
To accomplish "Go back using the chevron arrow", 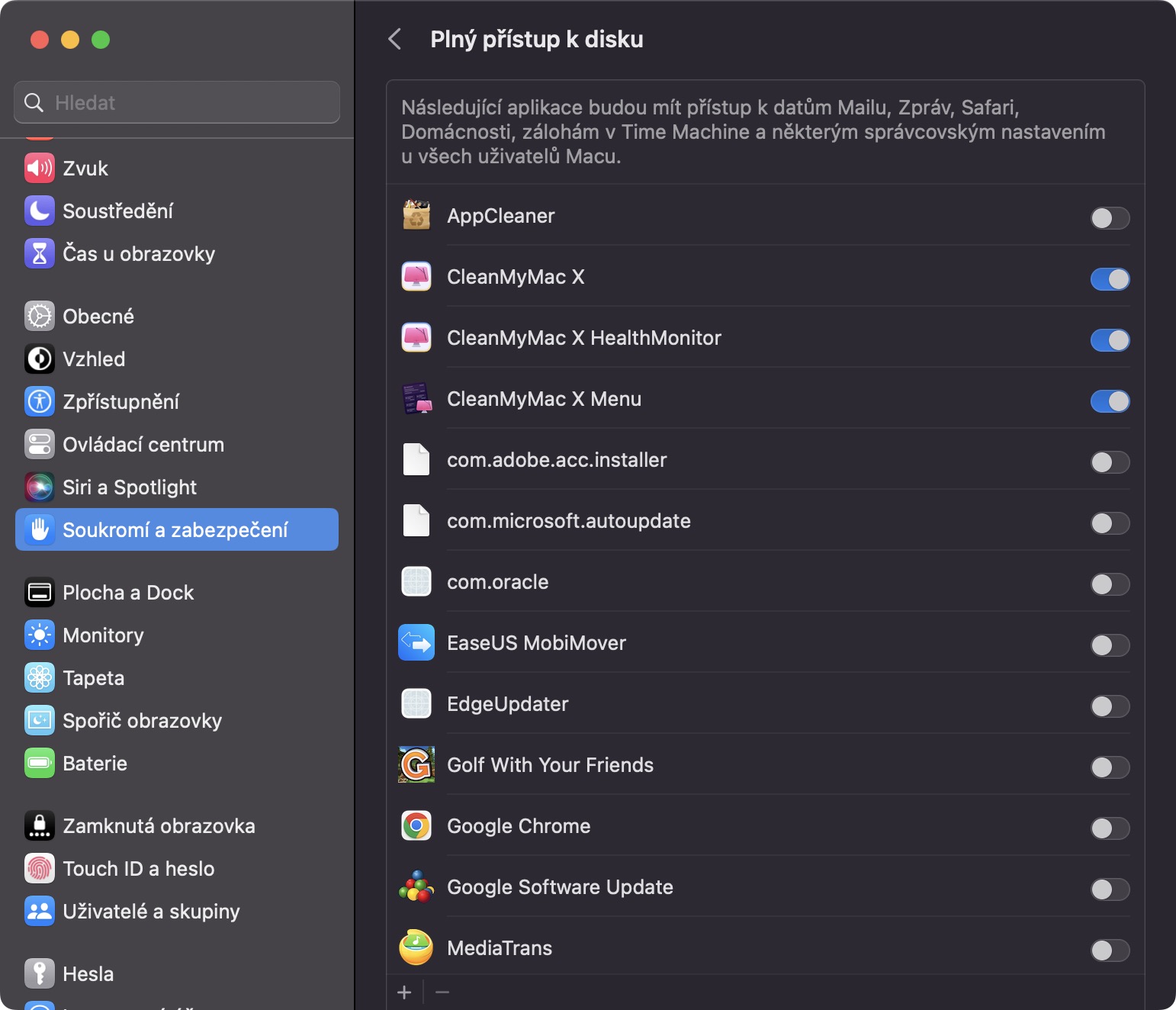I will (x=395, y=40).
